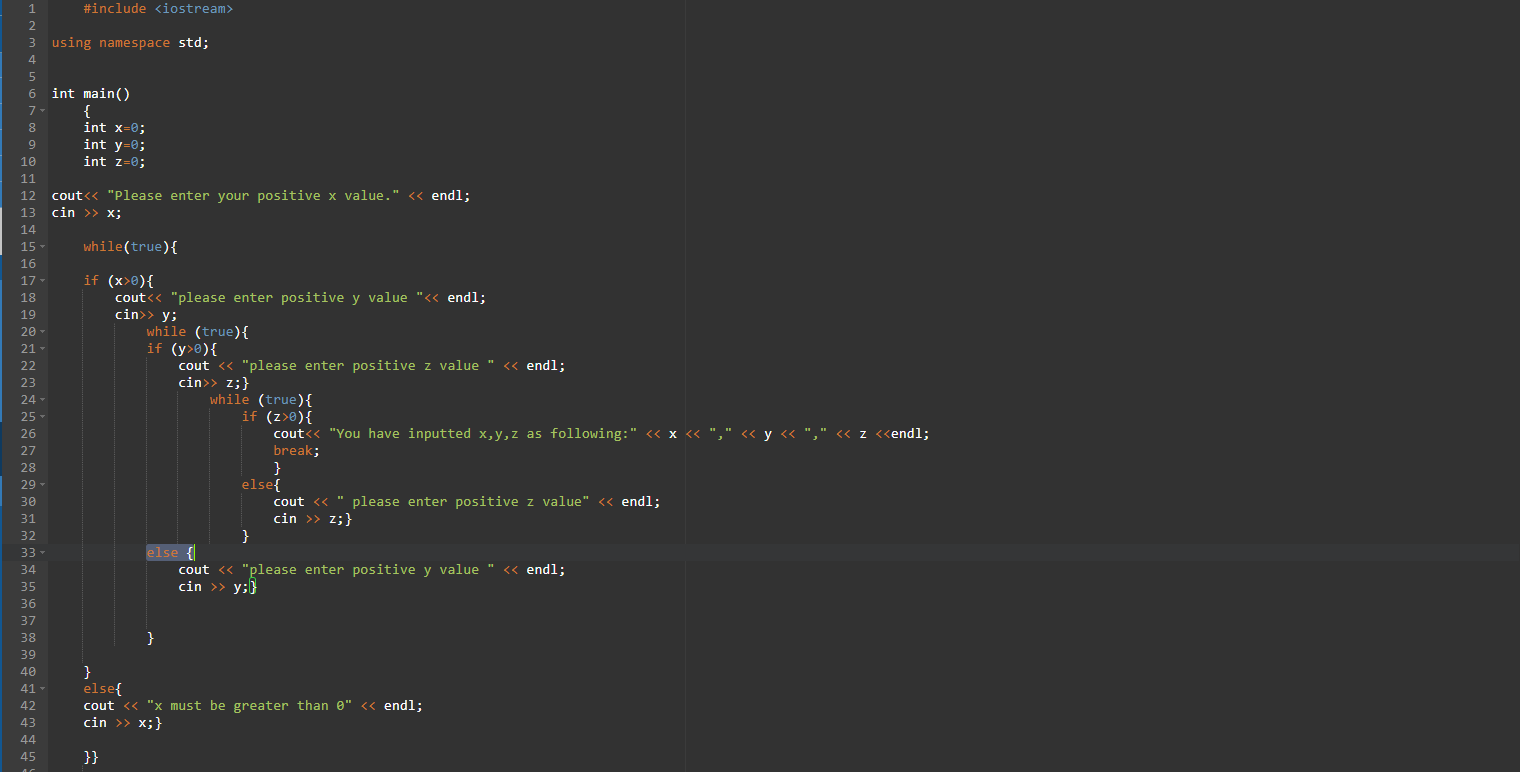The image size is (1520, 772).
Task: Click 'cin >> z;}' on line 31
Action: point(313,518)
